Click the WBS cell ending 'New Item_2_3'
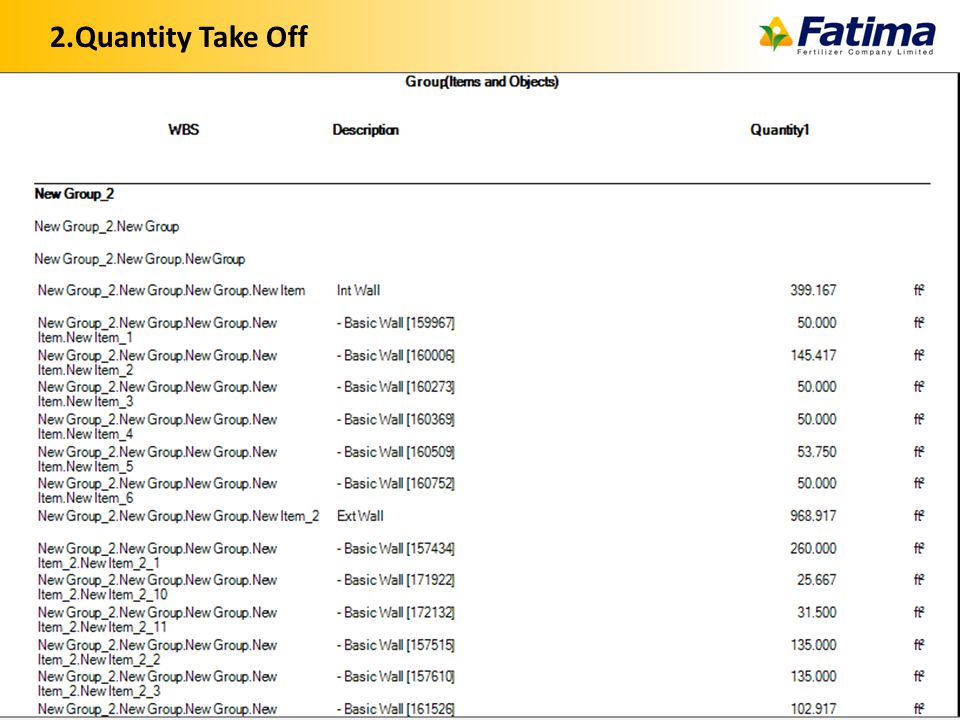The height and width of the screenshot is (720, 960). (157, 684)
